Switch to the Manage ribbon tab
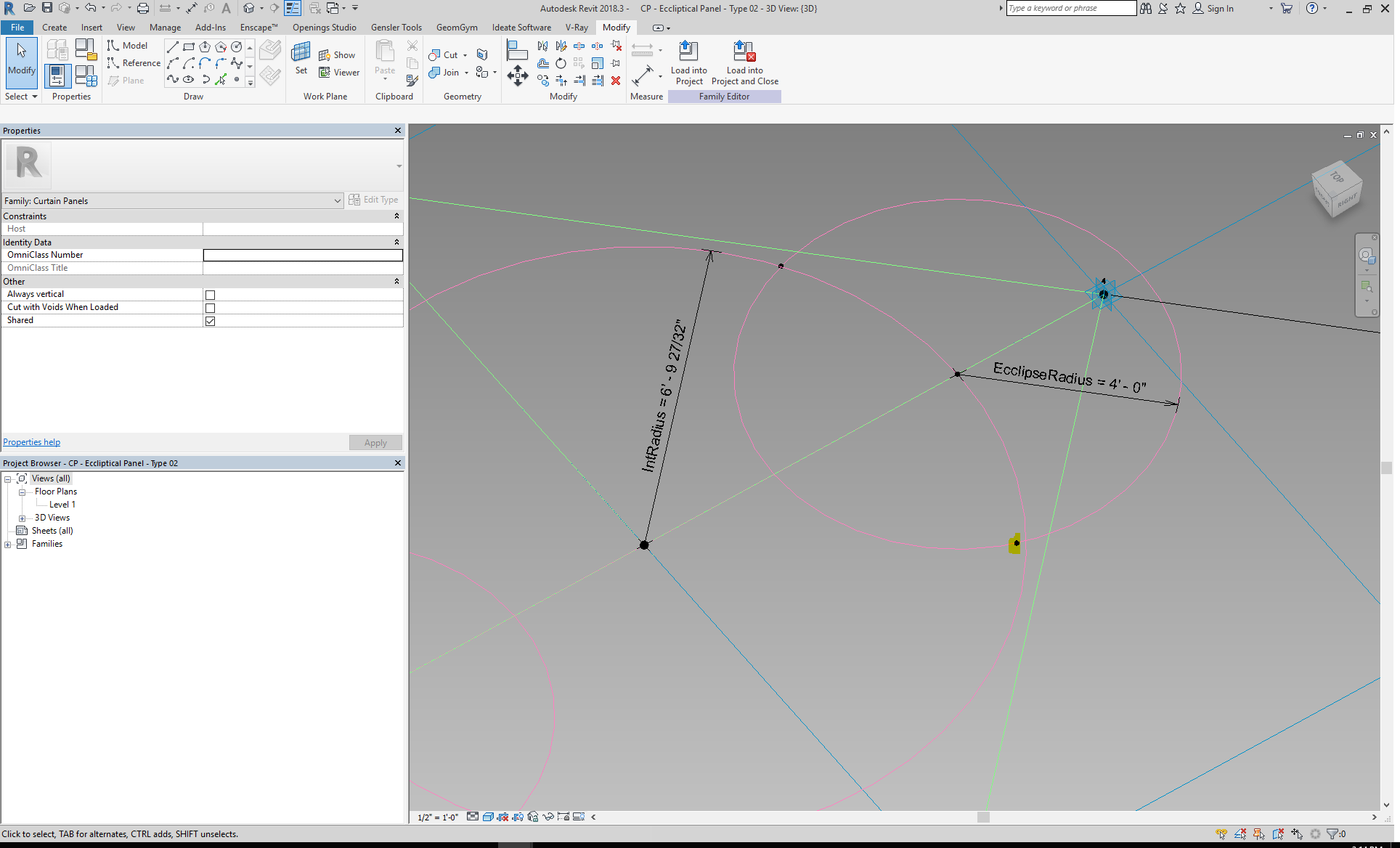This screenshot has width=1400, height=848. tap(165, 27)
